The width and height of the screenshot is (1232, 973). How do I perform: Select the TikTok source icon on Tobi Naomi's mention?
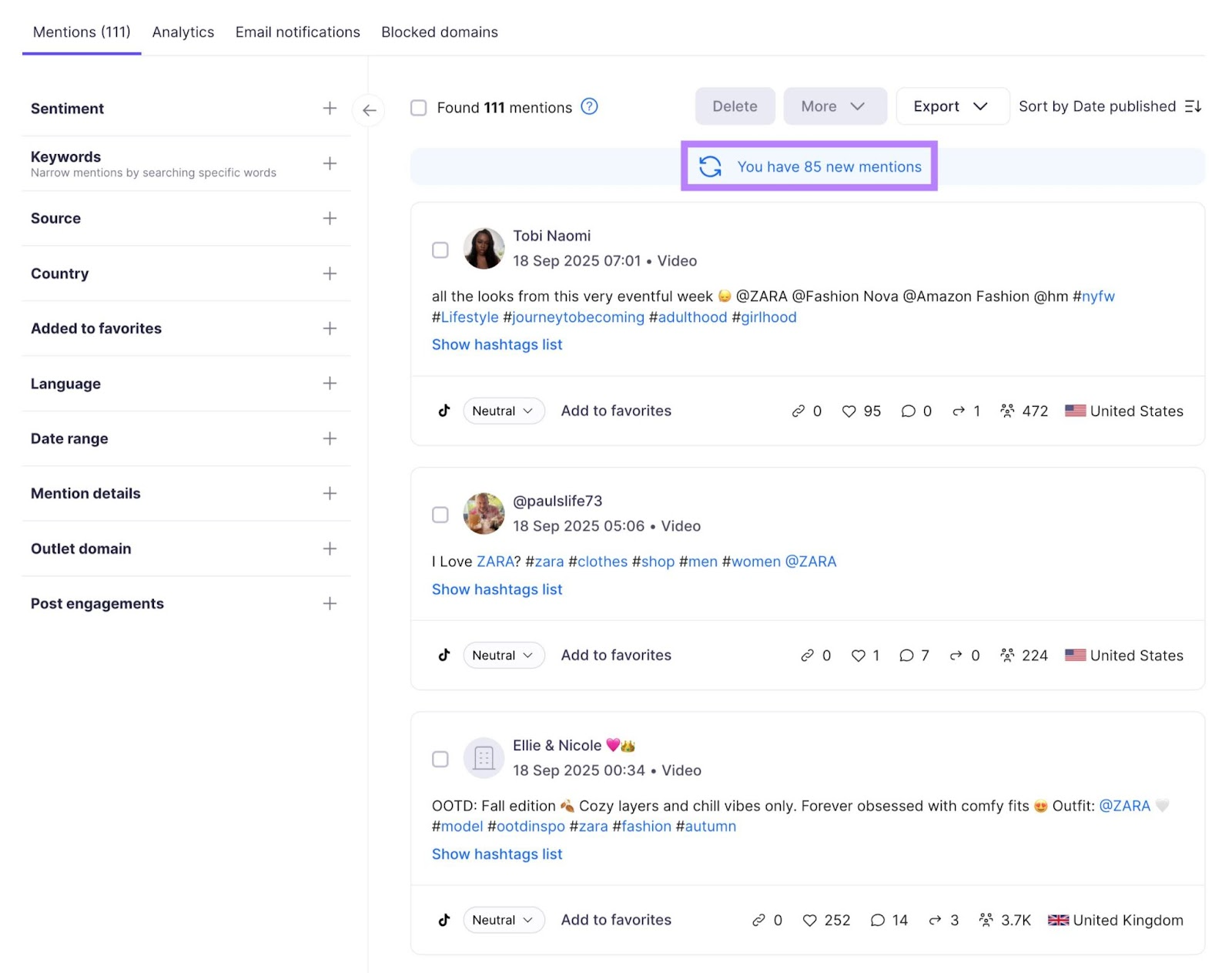444,411
